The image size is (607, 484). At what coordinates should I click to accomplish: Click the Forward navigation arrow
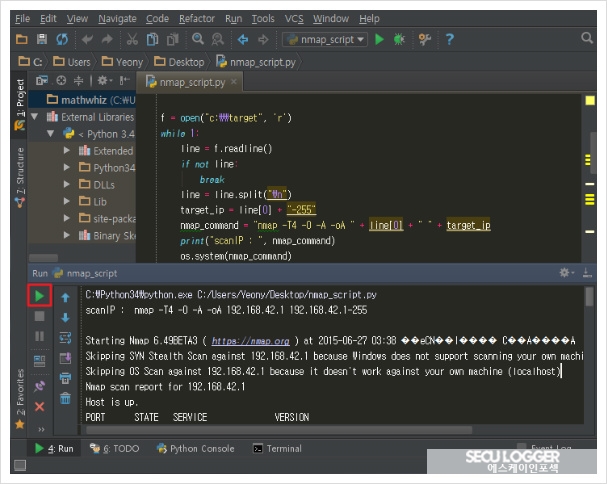pyautogui.click(x=263, y=39)
